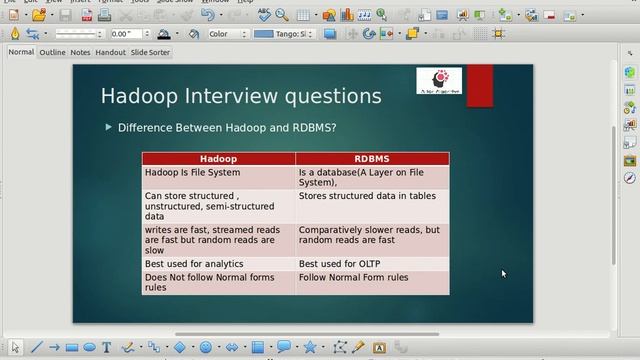Click the 'Stores structured data in tables' cell

[x=372, y=206]
